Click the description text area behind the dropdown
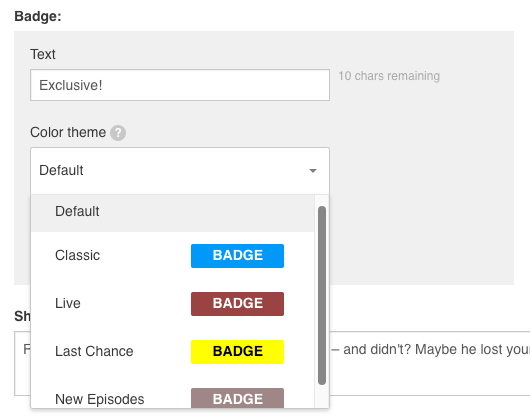 coord(429,363)
